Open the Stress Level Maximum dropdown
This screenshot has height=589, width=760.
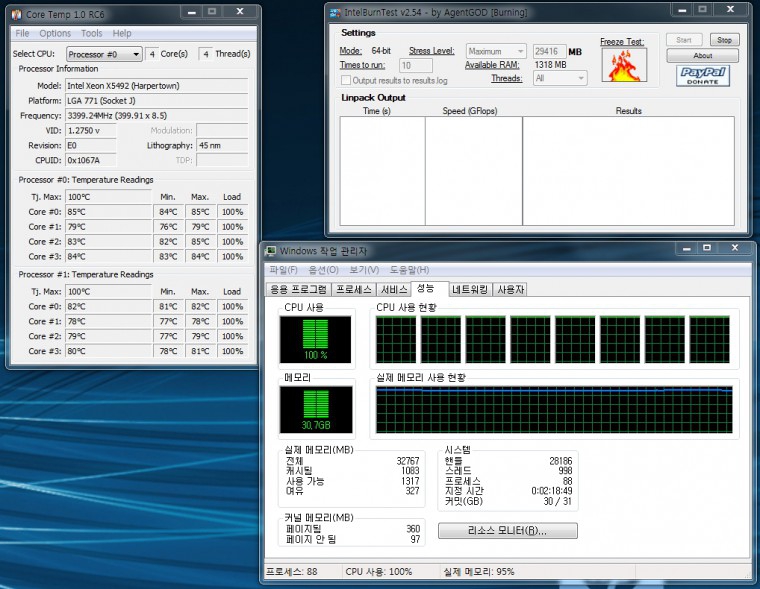(496, 51)
